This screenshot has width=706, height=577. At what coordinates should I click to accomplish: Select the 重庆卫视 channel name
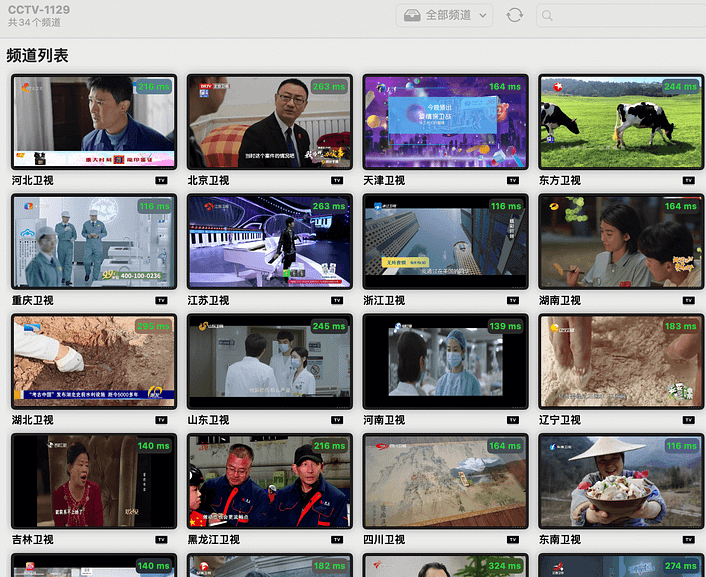(33, 300)
